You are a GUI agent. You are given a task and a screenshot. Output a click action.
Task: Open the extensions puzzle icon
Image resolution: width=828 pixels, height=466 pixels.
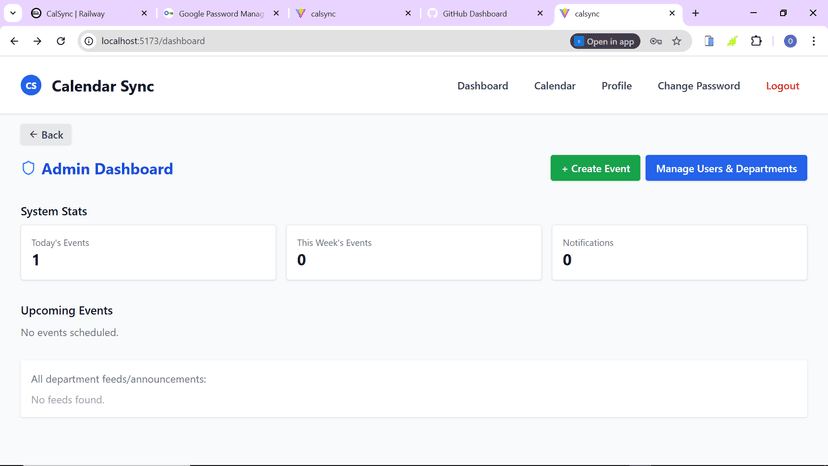click(756, 41)
